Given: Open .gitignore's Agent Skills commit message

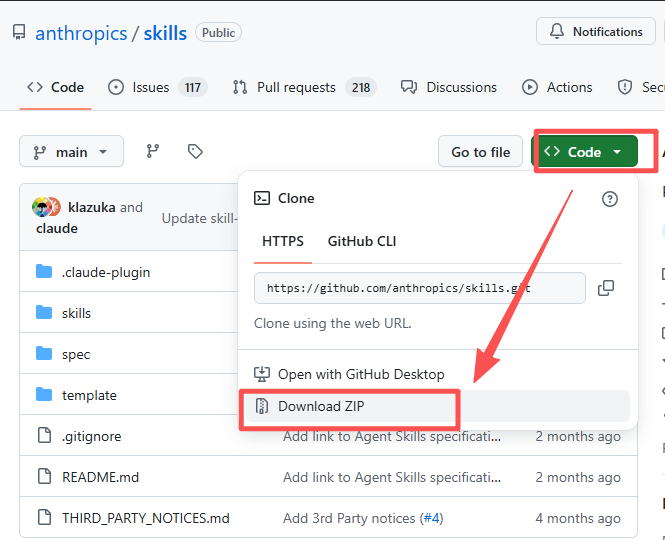Looking at the screenshot, I should pyautogui.click(x=392, y=436).
